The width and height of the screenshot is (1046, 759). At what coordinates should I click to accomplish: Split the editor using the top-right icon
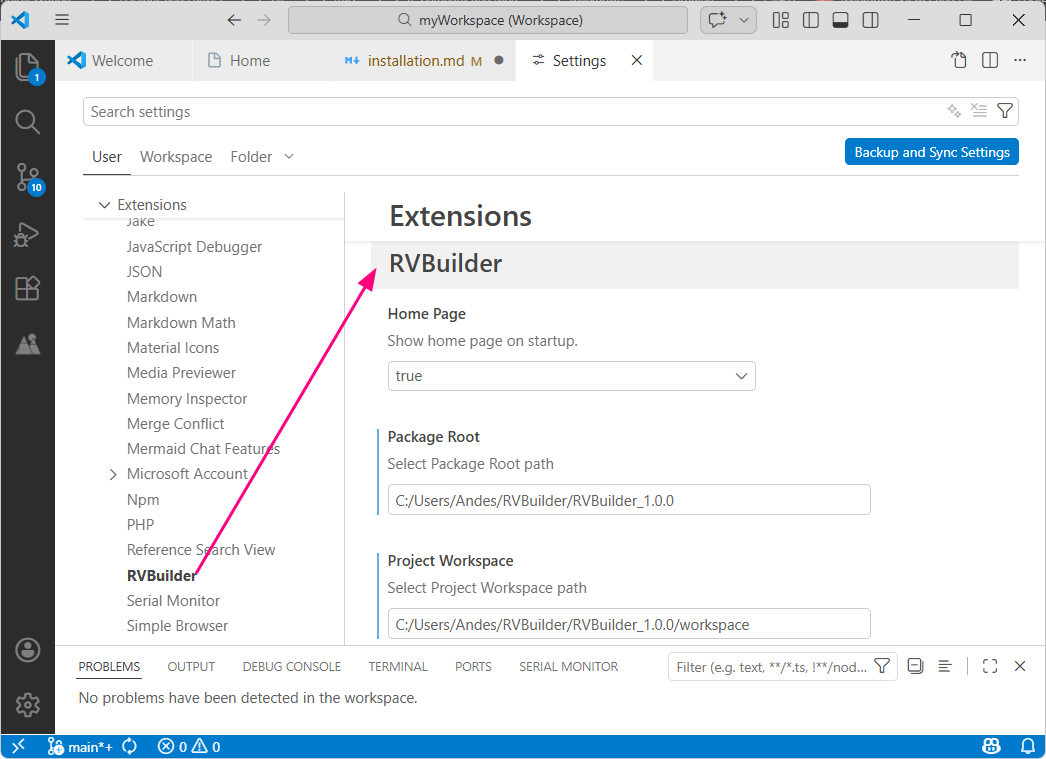click(x=989, y=60)
